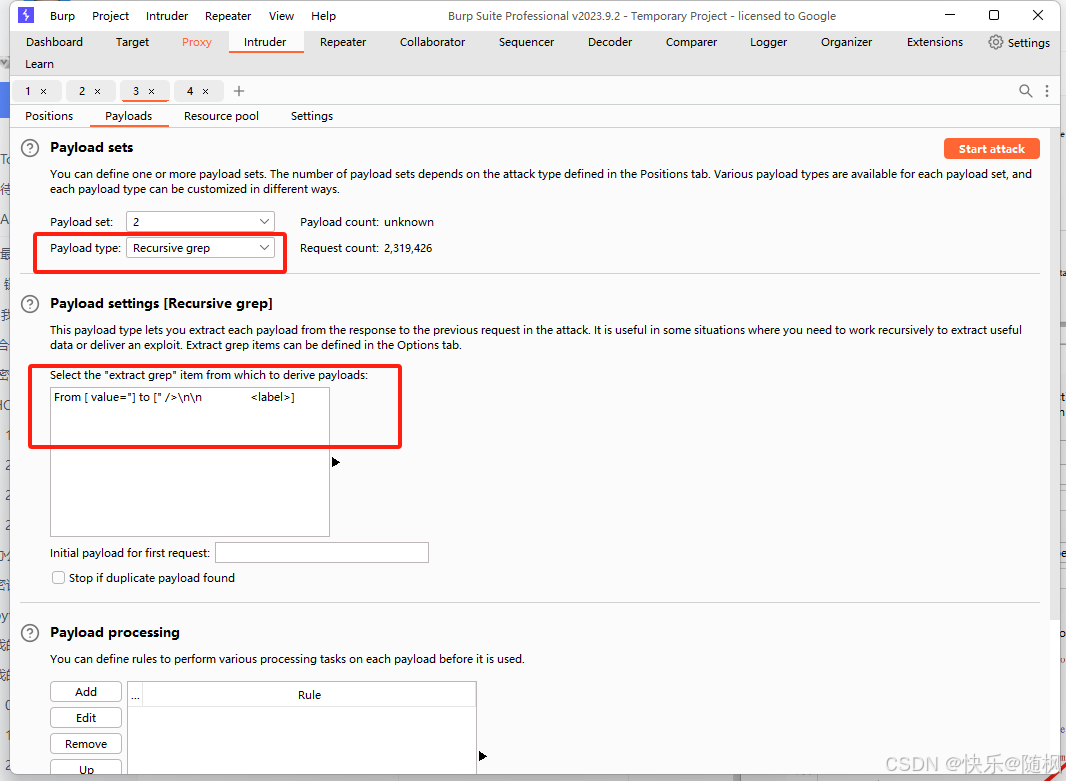
Task: Open the Burp menu
Action: [63, 16]
